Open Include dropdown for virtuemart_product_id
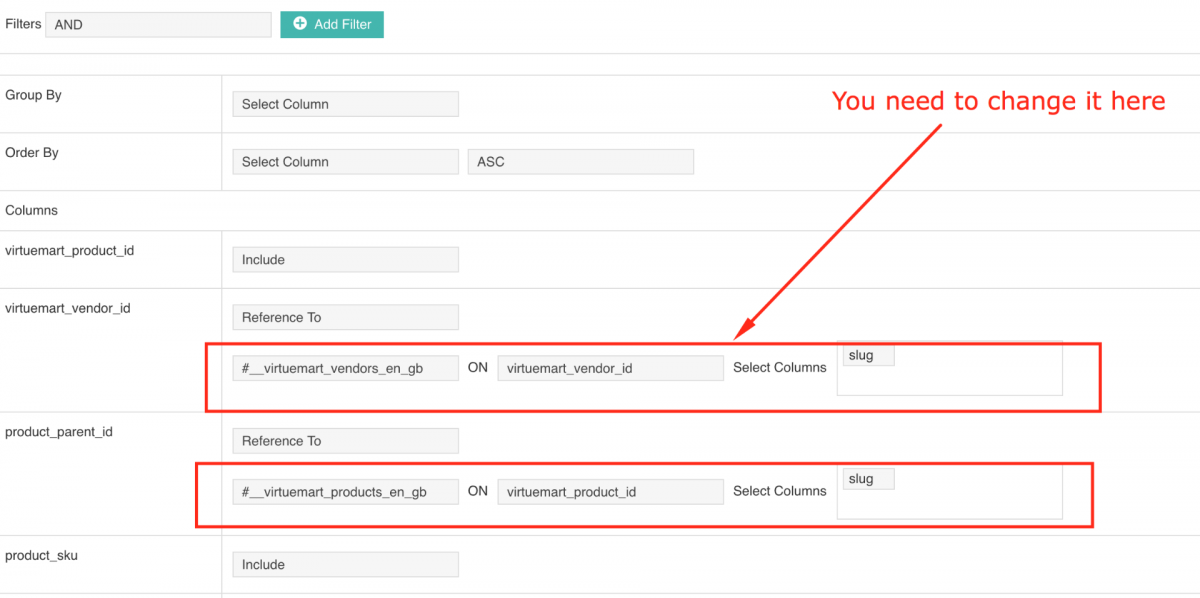This screenshot has height=598, width=1200. point(345,260)
